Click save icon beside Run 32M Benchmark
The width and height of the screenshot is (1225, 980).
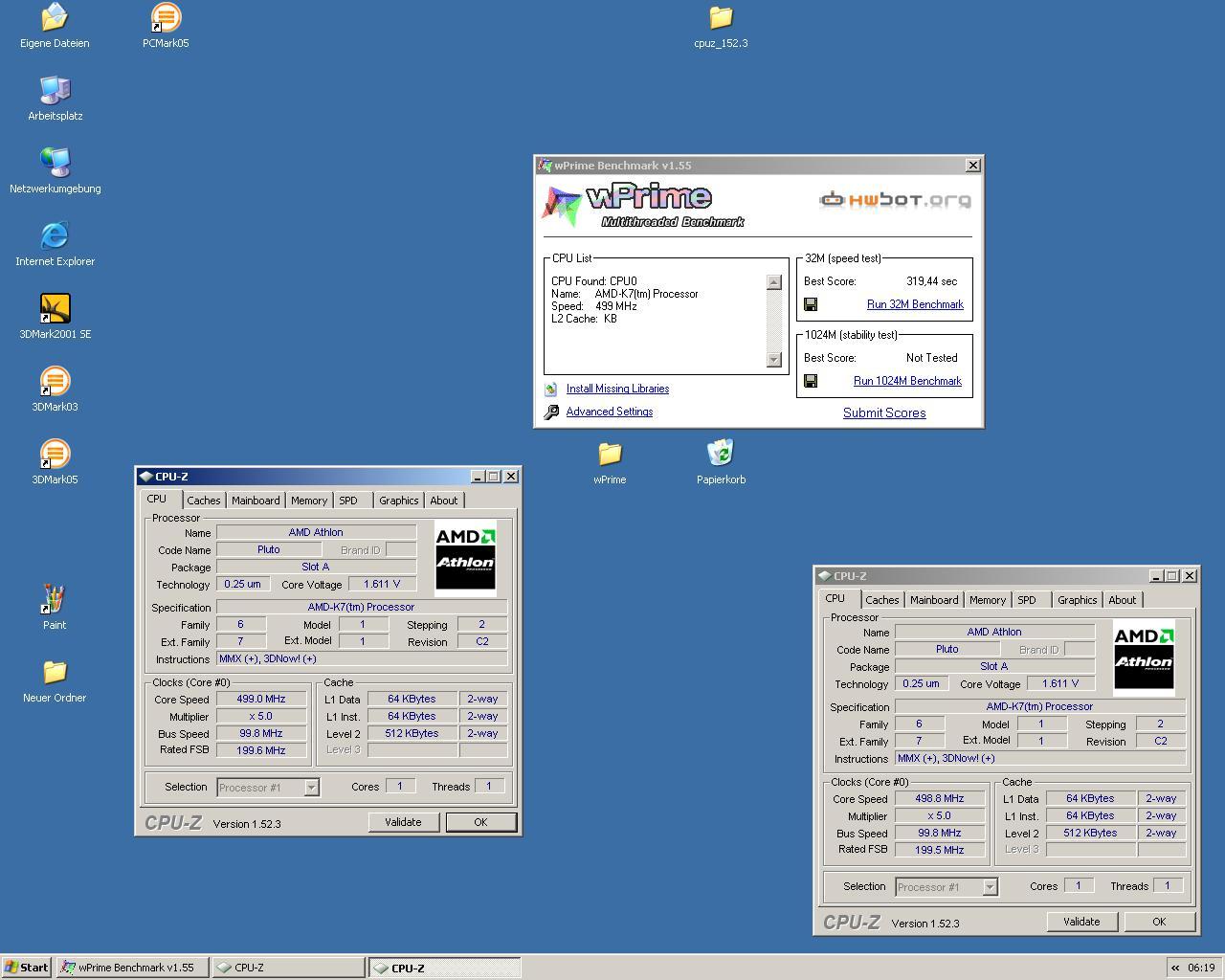tap(811, 304)
